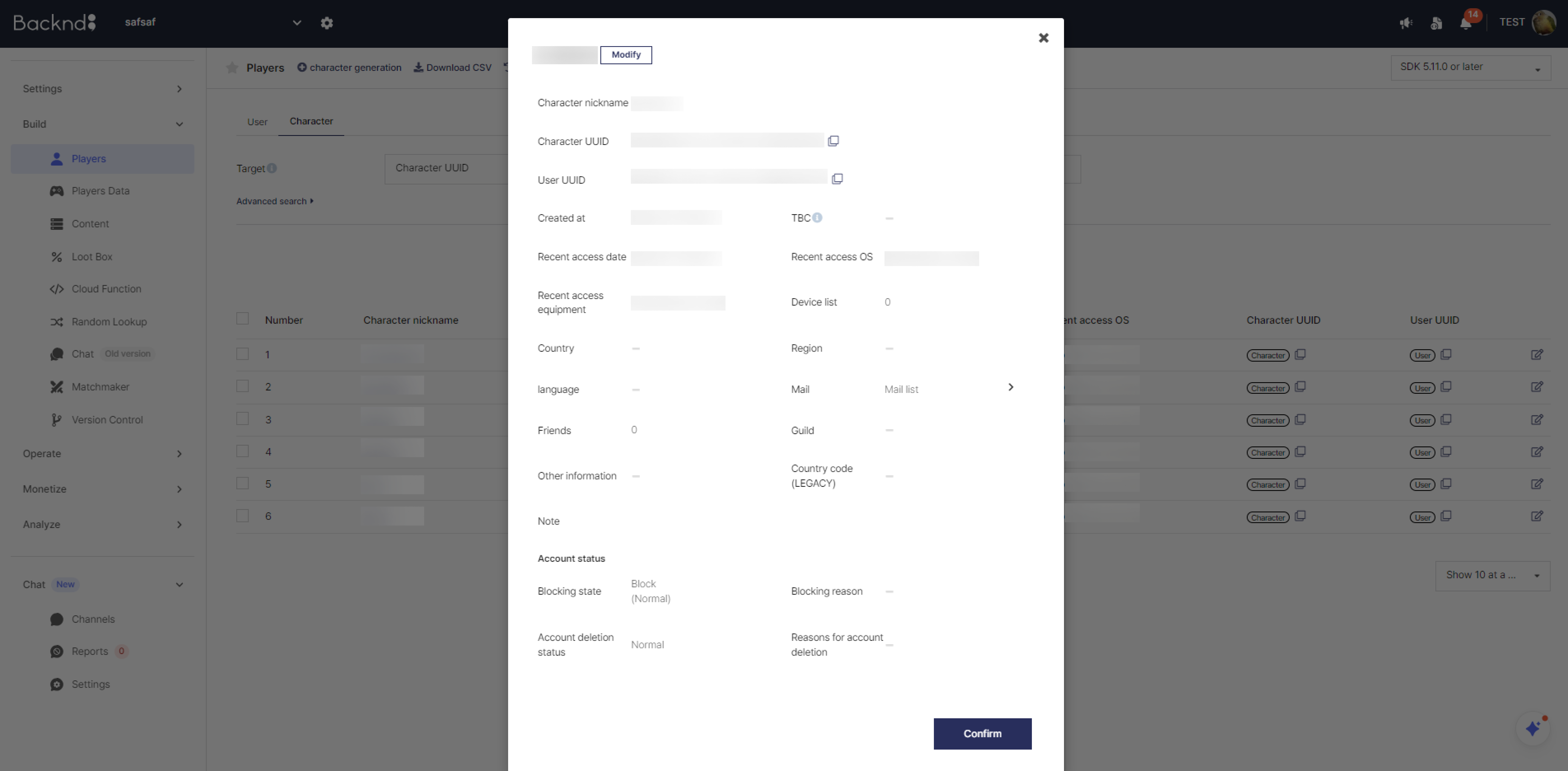This screenshot has height=771, width=1568.
Task: Open project settings gear icon
Action: click(327, 23)
